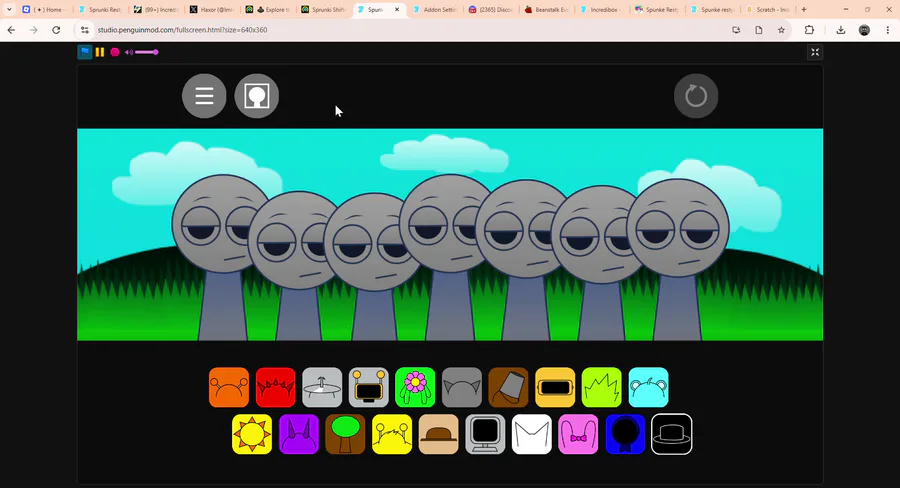Select the yellow antenna character icon
This screenshot has height=488, width=900.
392,434
